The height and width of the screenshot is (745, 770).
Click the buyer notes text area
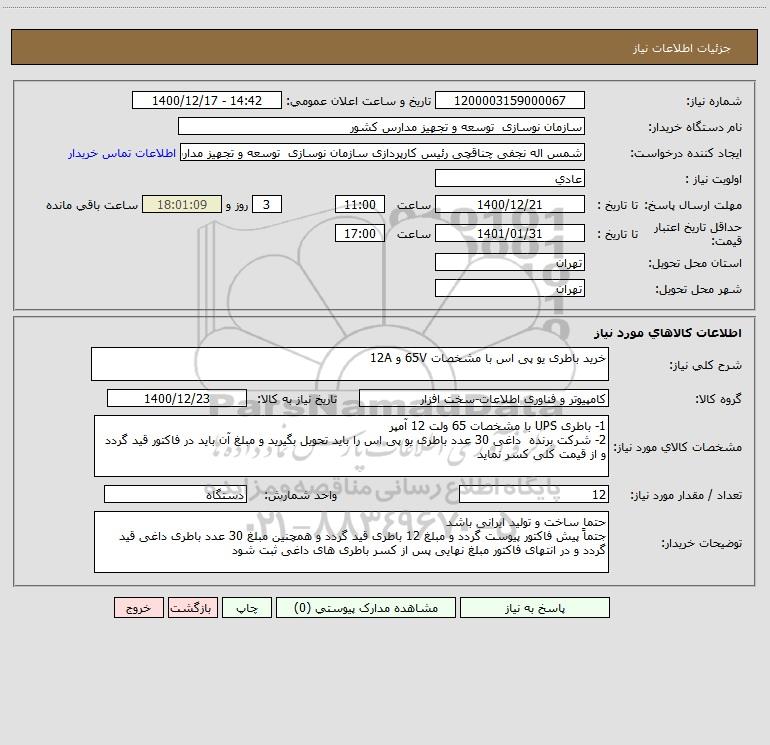click(x=351, y=542)
